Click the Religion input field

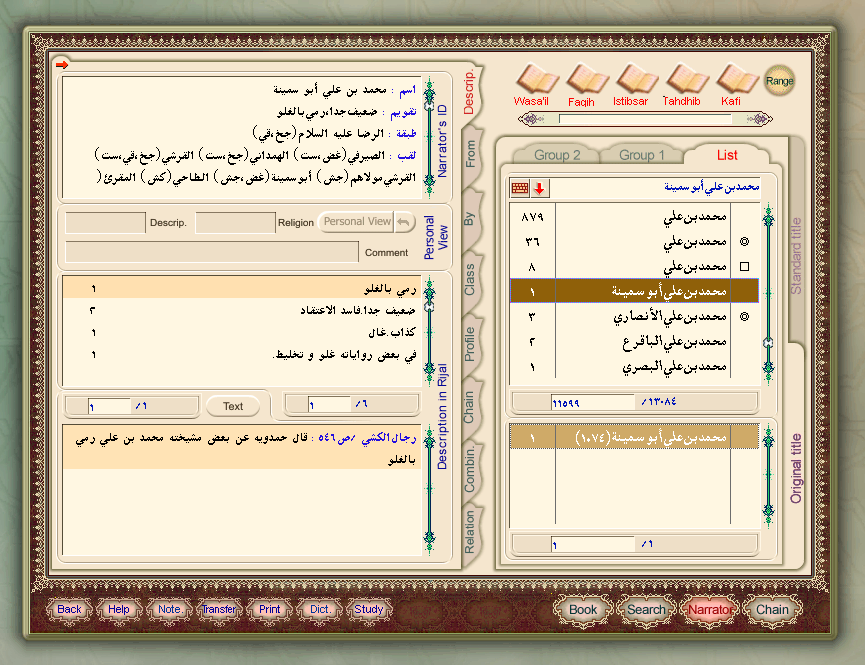(x=235, y=222)
